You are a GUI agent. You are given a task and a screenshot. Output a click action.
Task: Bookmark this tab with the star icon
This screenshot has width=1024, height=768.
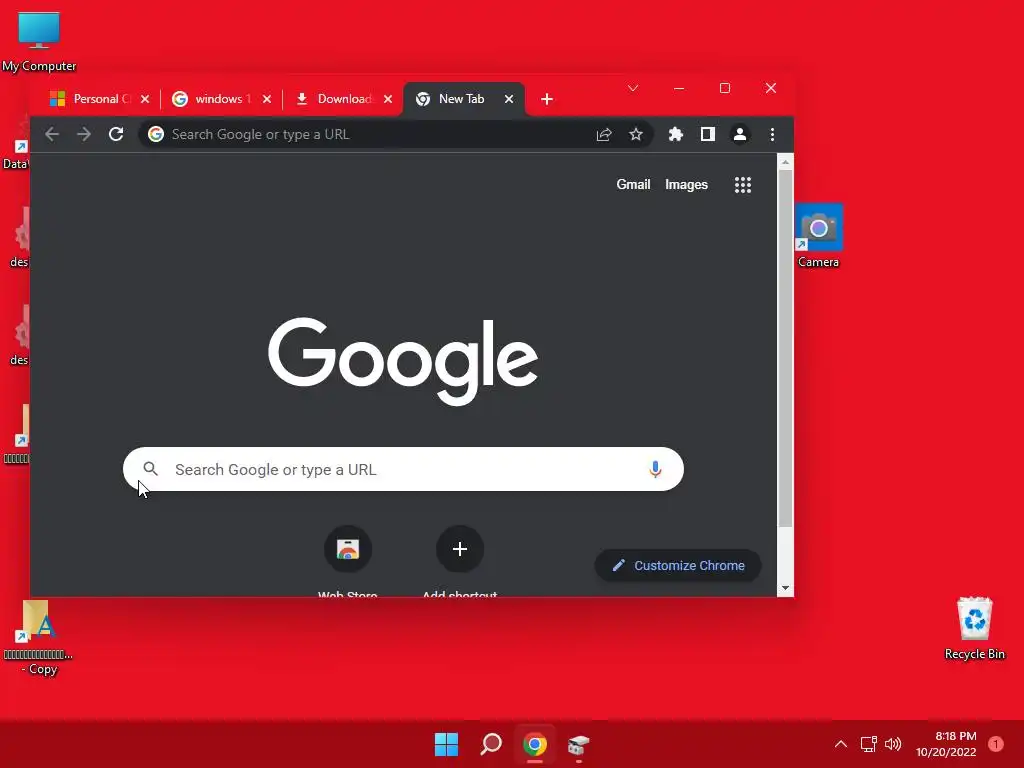coord(635,135)
